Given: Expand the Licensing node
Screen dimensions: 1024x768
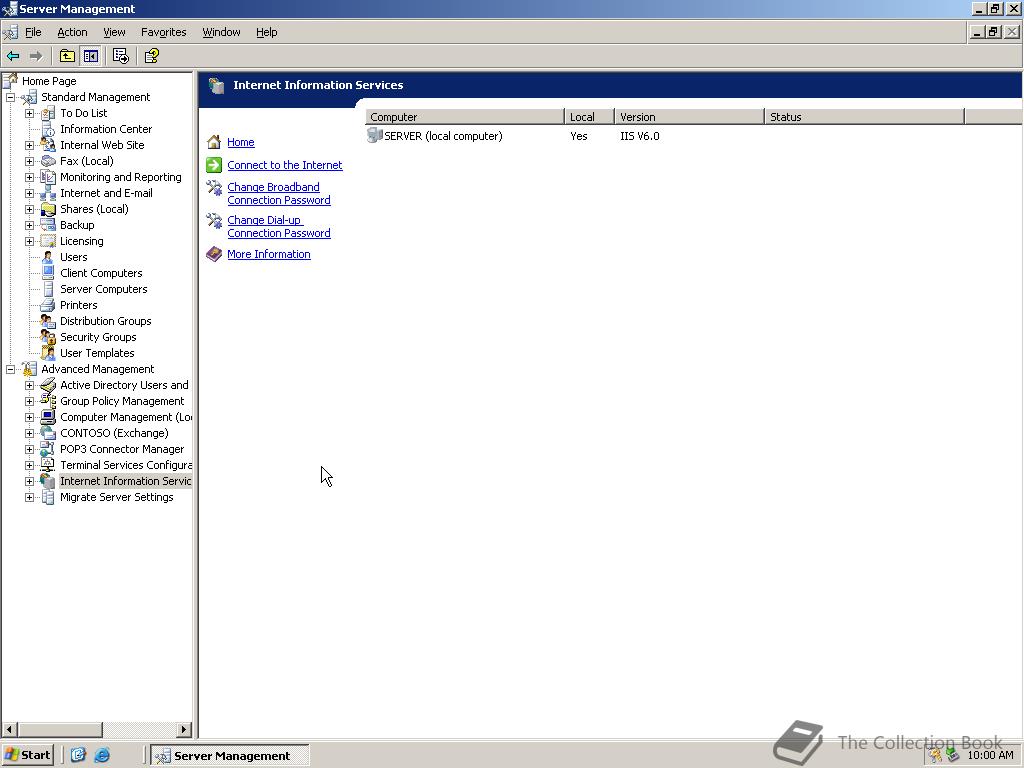Looking at the screenshot, I should click(29, 241).
